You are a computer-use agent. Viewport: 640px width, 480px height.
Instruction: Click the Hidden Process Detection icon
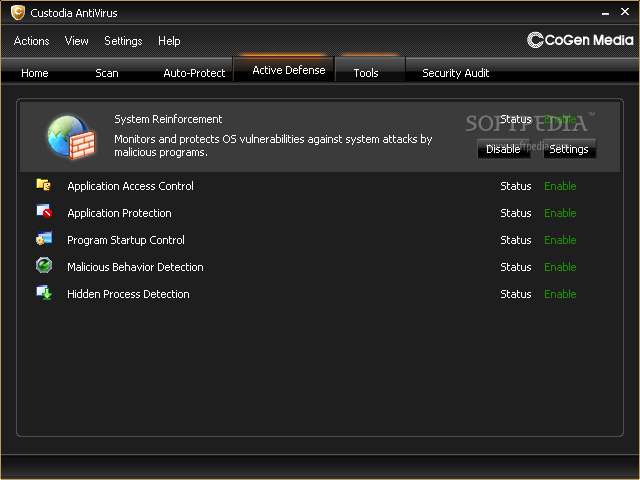coord(44,294)
